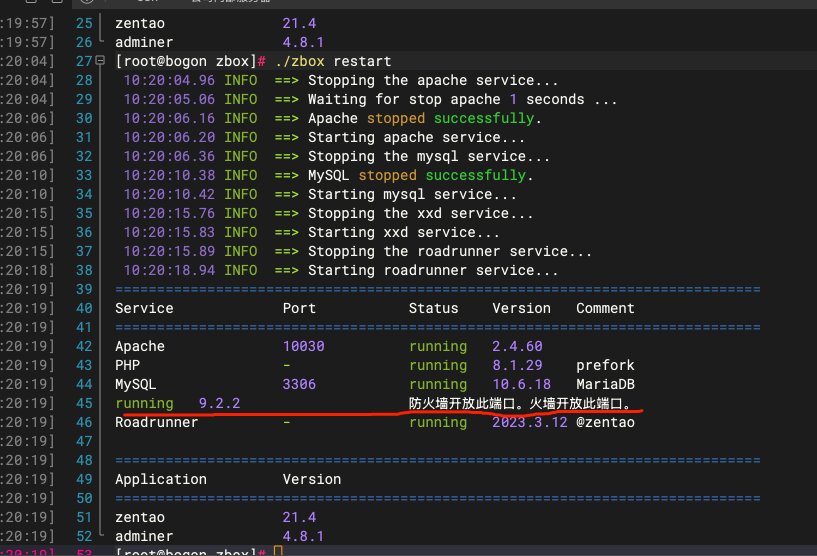The height and width of the screenshot is (556, 817).
Task: Click the "Service" column header
Action: [144, 308]
